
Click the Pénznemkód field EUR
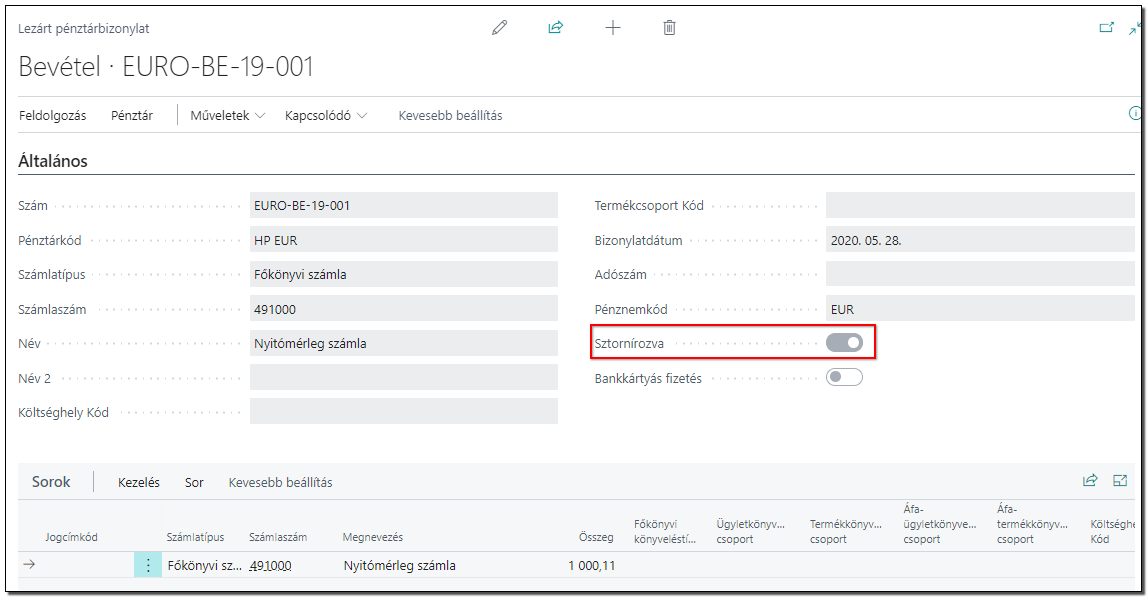[x=980, y=309]
